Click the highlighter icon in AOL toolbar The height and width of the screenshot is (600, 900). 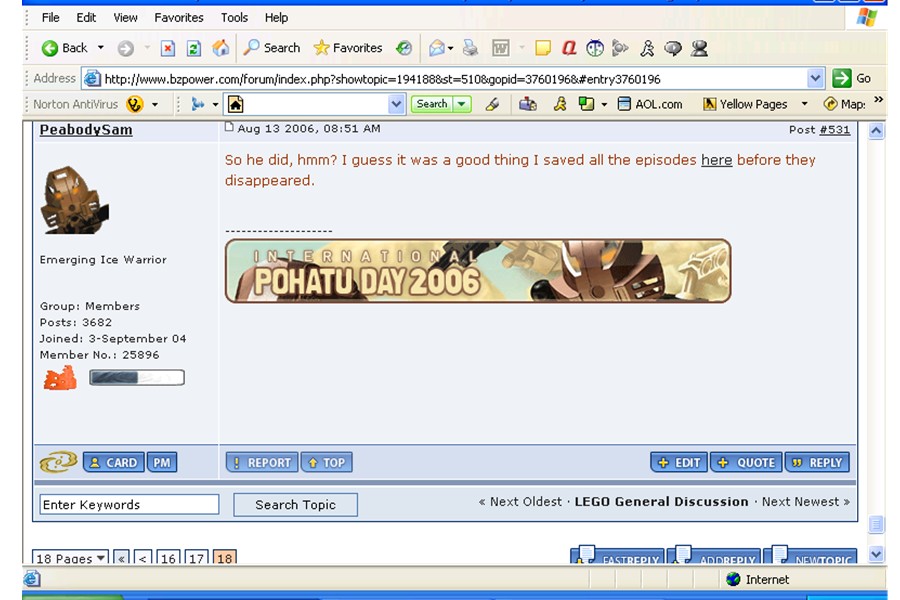[x=492, y=104]
